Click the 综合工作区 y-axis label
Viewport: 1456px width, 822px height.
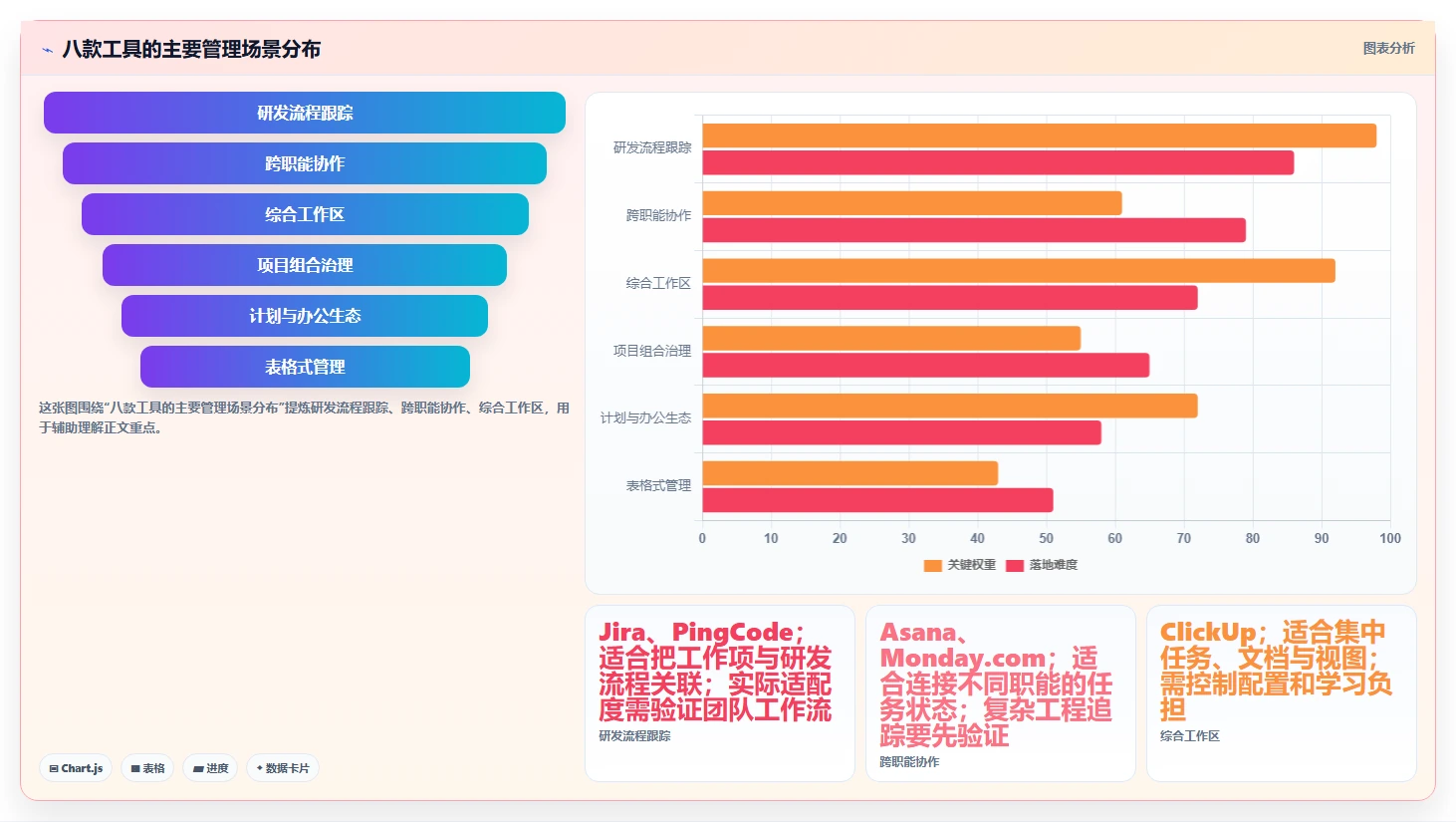coord(658,283)
